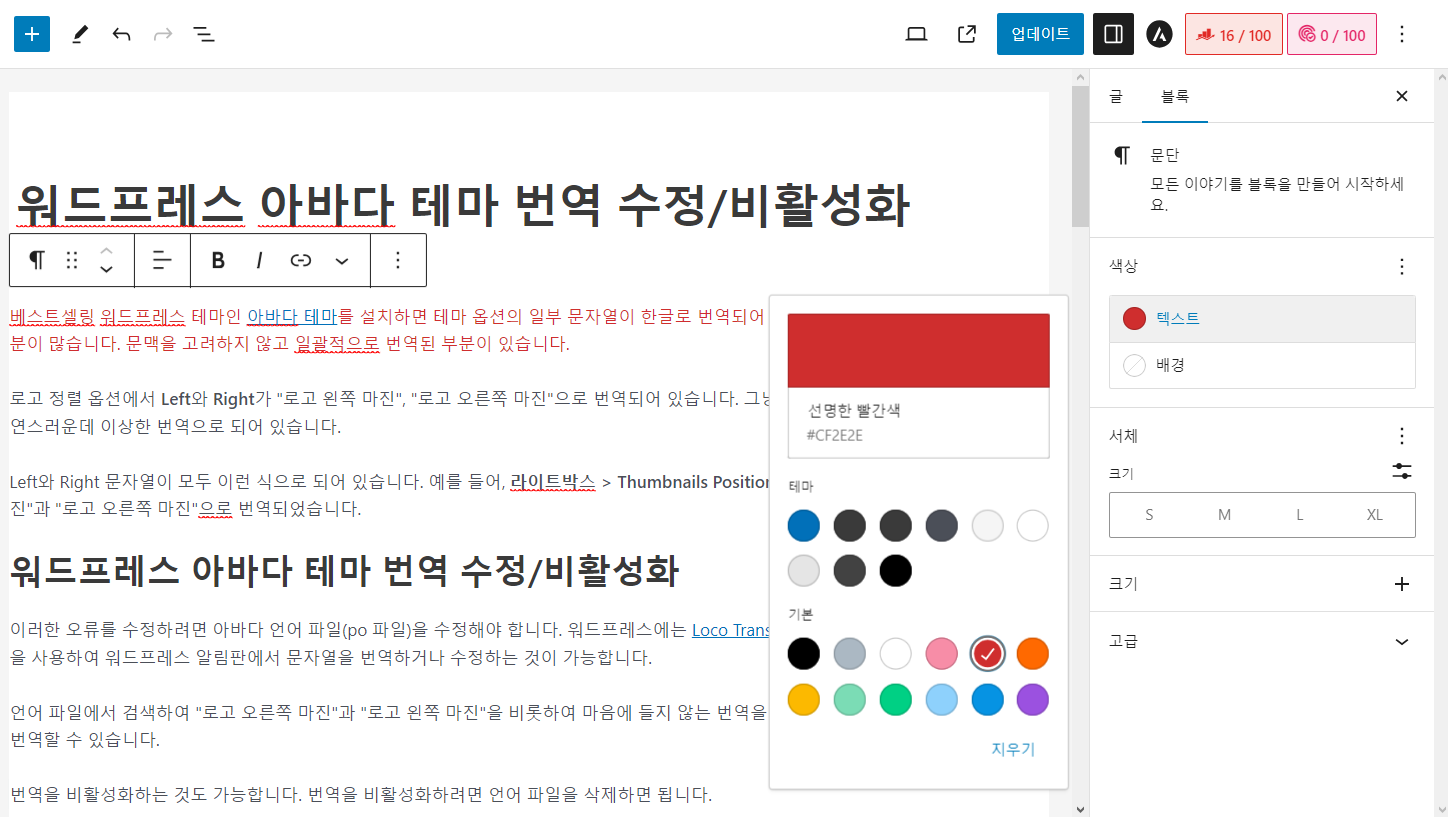Change paragraph block type icon
Screen dimensions: 1448x817
[37, 260]
